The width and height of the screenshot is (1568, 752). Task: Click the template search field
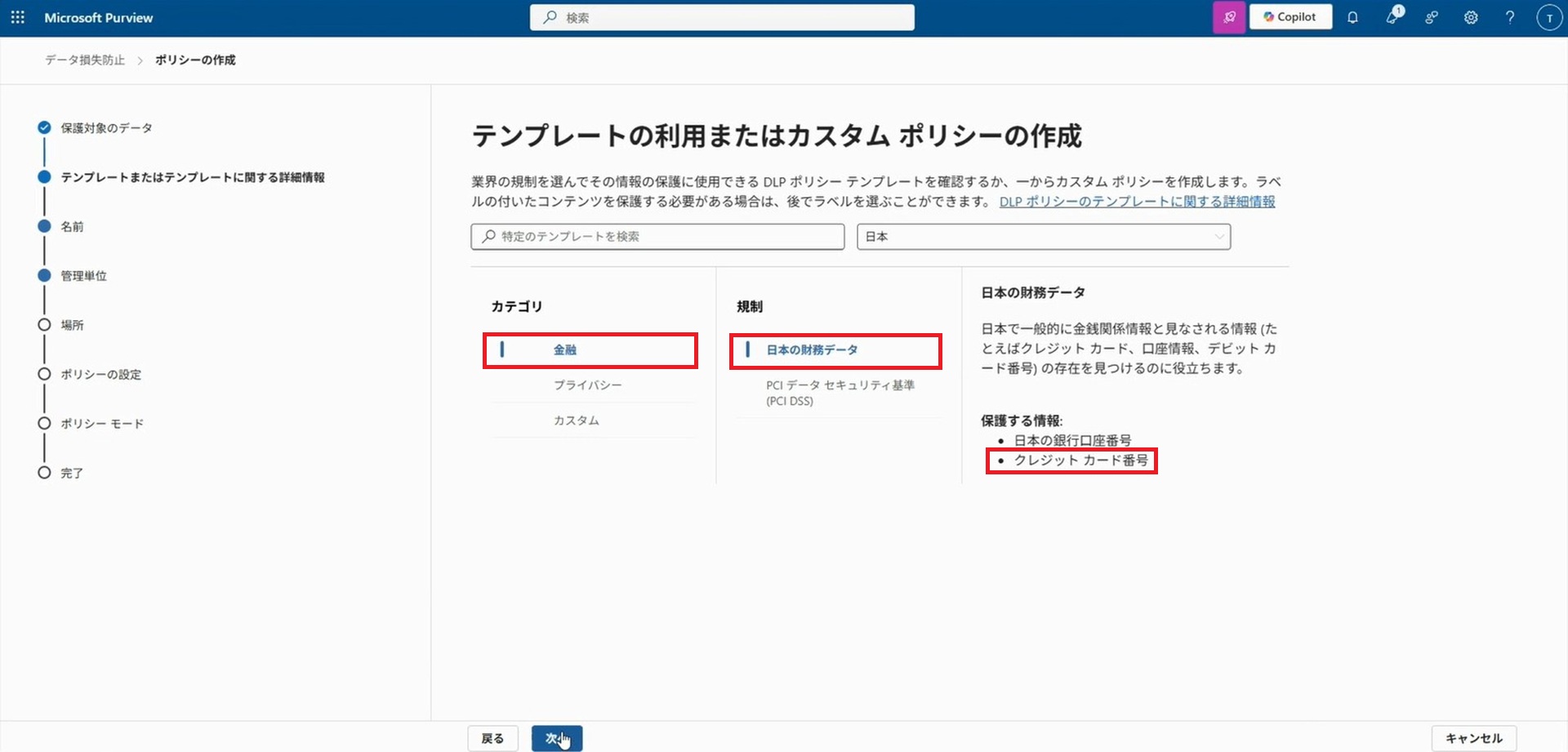657,237
